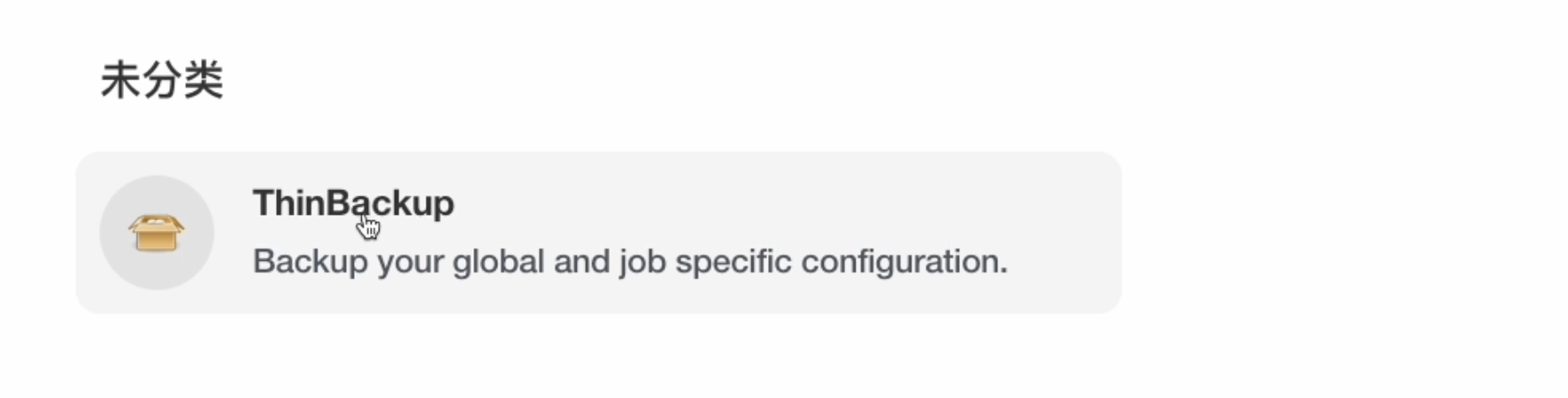This screenshot has height=398, width=1568.
Task: Click the word 'and' in the card description
Action: pos(582,262)
